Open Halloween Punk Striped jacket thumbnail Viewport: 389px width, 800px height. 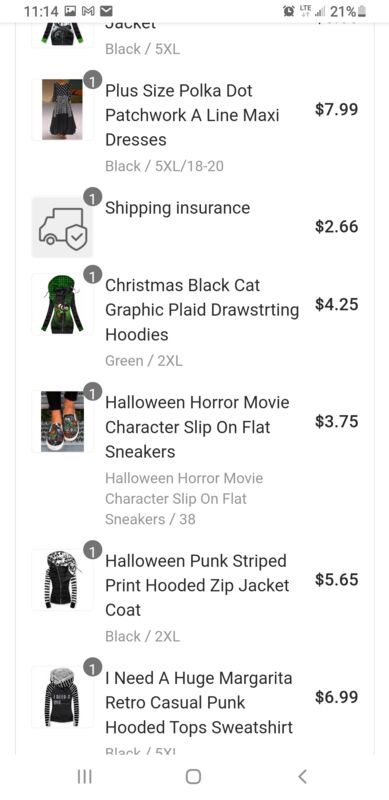click(x=62, y=580)
